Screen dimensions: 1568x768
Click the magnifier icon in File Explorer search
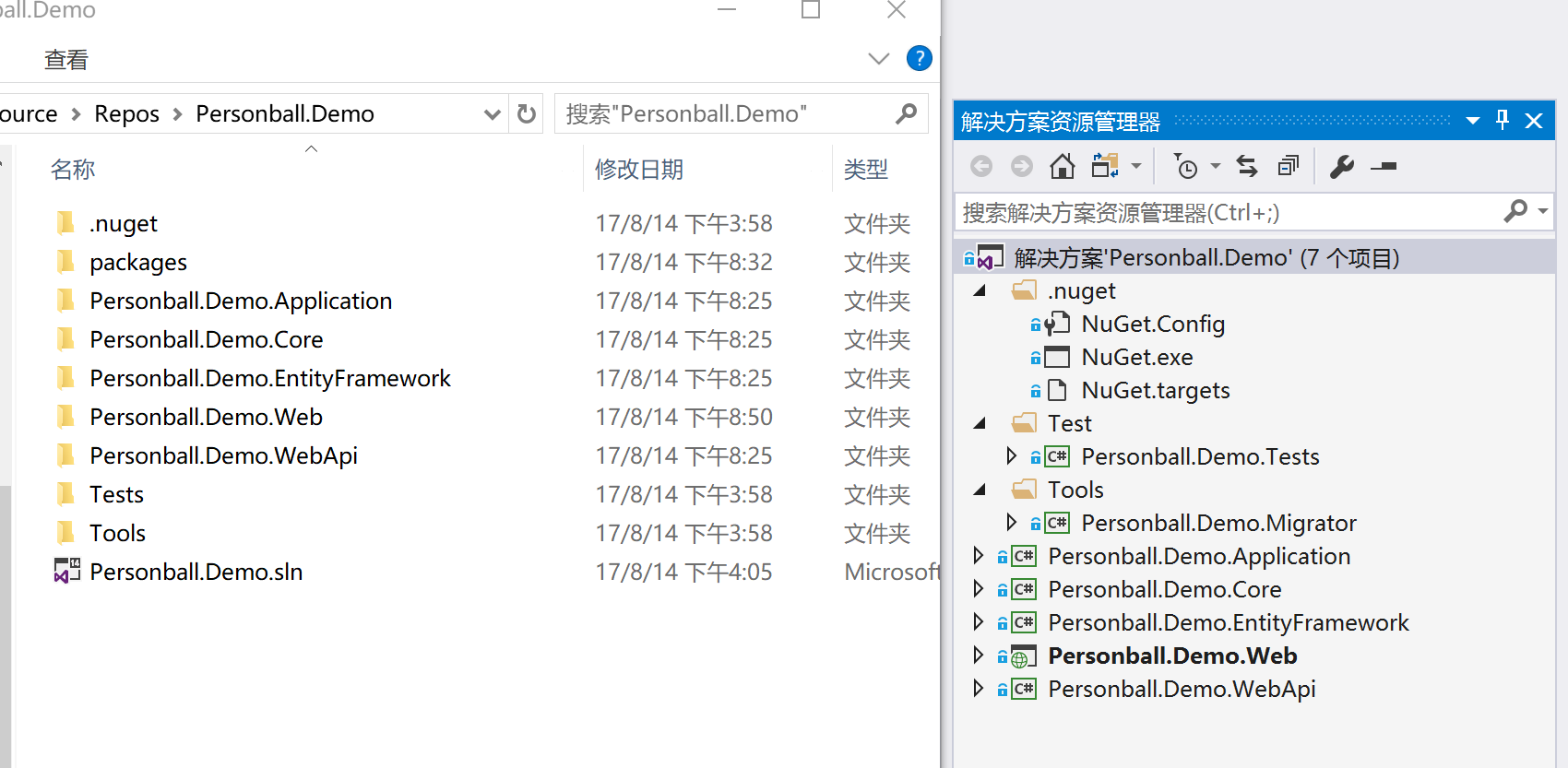[x=907, y=112]
